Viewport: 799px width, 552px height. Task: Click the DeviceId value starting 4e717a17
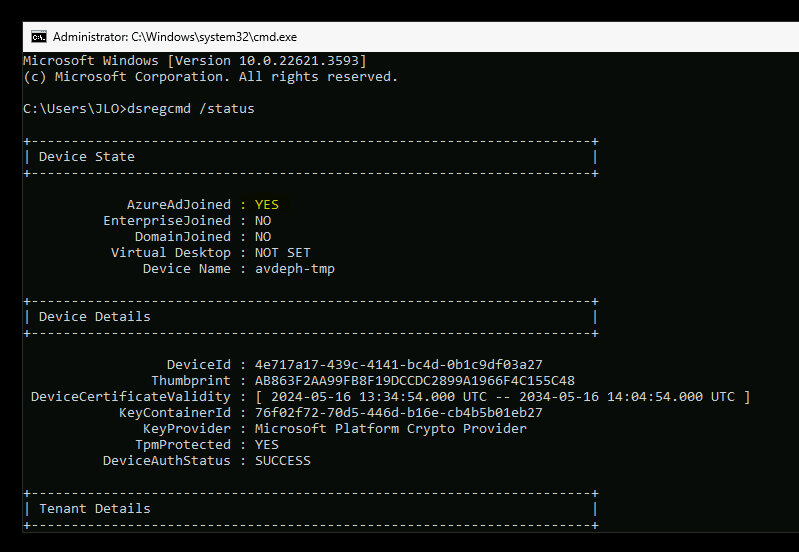point(398,365)
